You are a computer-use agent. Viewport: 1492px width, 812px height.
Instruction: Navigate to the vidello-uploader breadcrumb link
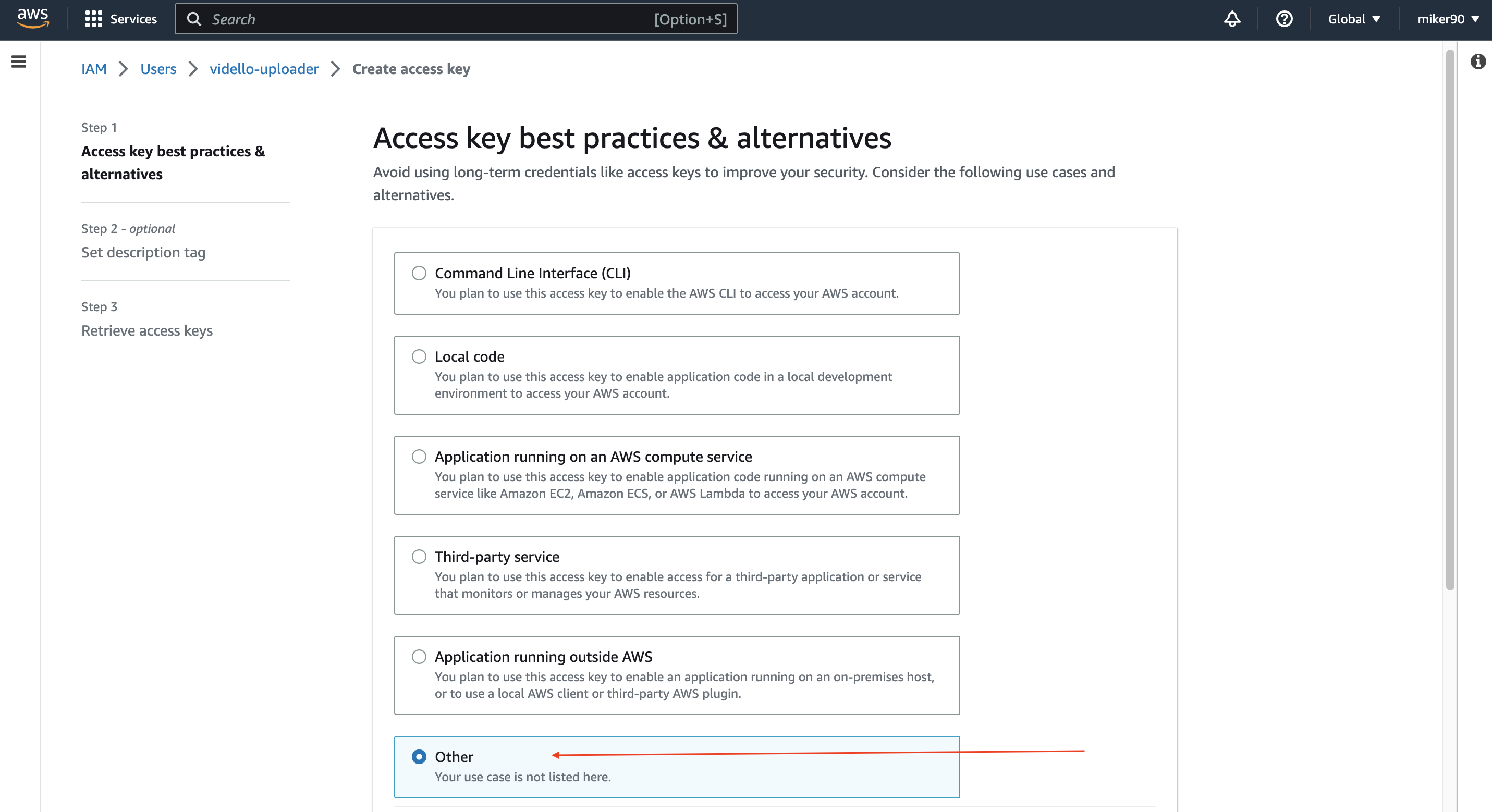pyautogui.click(x=264, y=69)
